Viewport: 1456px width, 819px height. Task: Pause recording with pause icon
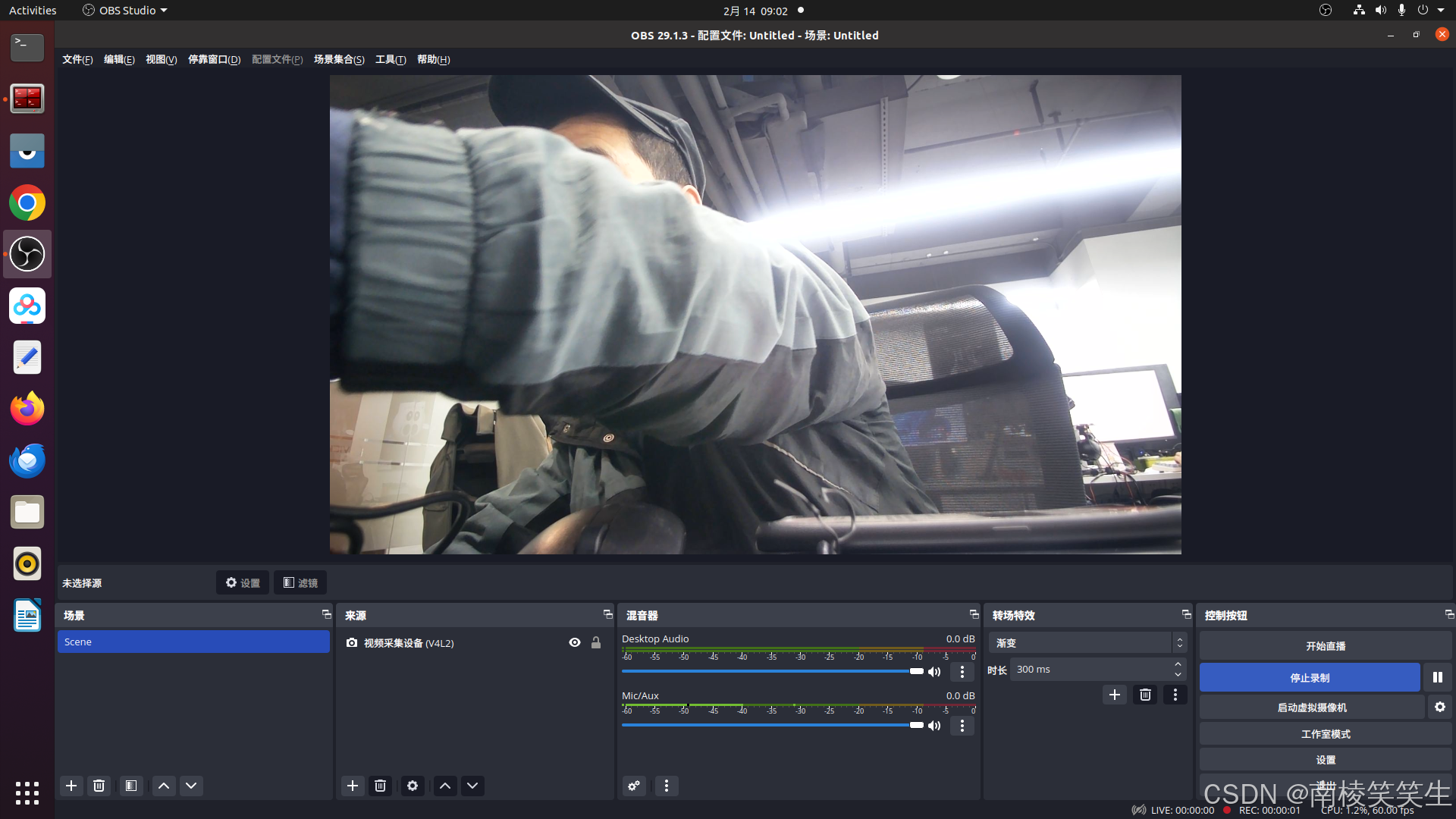pos(1438,677)
